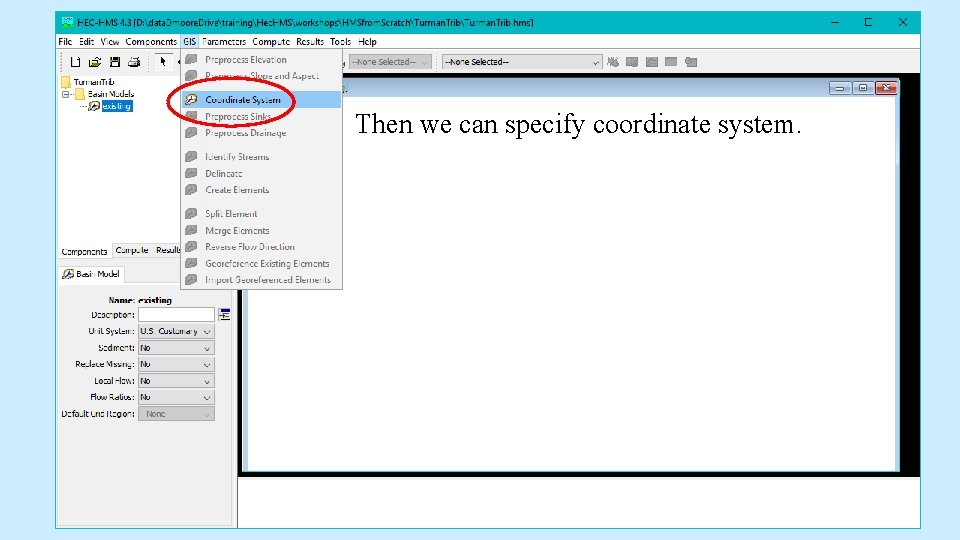Image resolution: width=960 pixels, height=540 pixels.
Task: Open the Replace Missing dropdown
Action: 176,364
